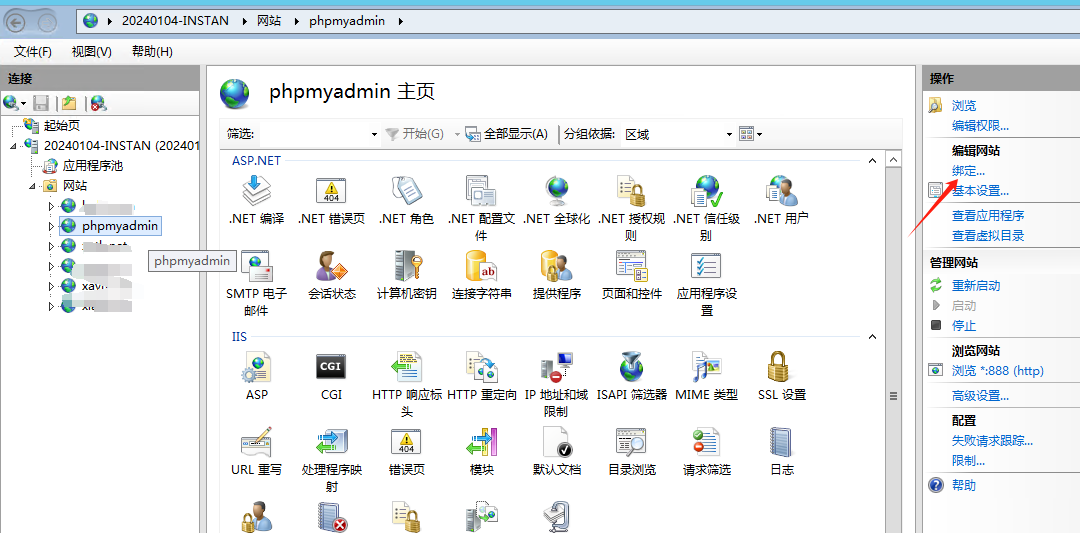Viewport: 1080px width, 533px height.
Task: Open the 错误页 feature in IIS section
Action: pyautogui.click(x=406, y=442)
